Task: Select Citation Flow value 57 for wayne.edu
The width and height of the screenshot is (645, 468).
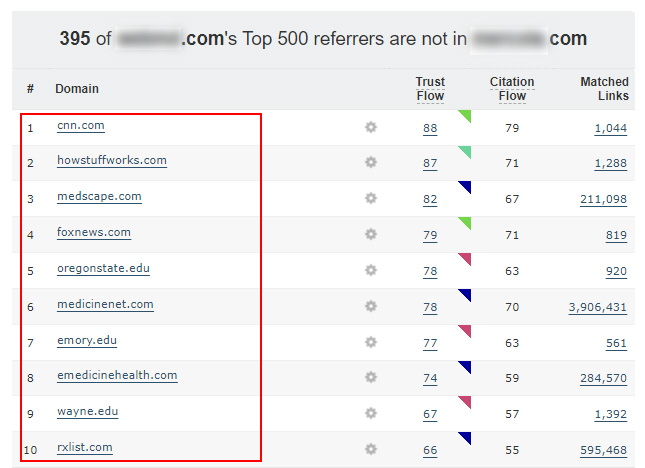Action: 512,414
